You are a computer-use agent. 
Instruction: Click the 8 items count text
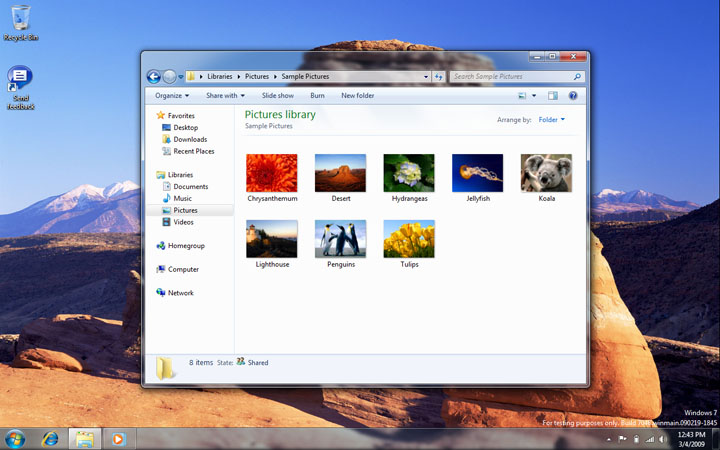pos(201,362)
